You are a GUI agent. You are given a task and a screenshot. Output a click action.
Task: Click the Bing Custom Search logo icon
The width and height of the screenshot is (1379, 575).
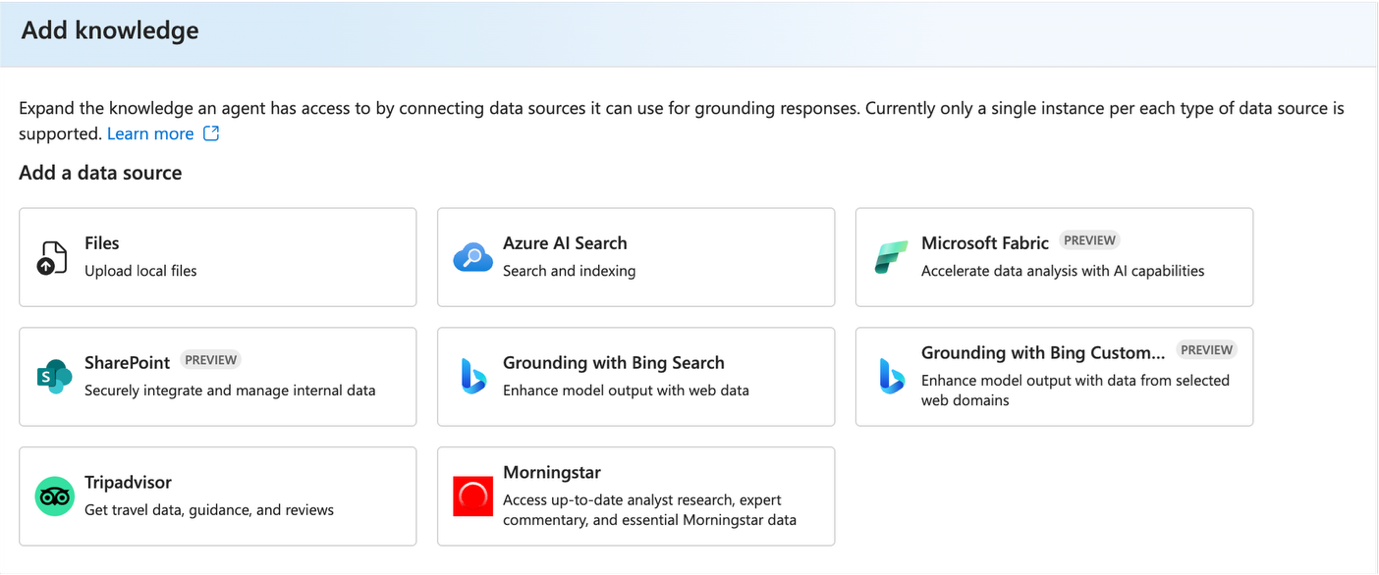click(x=891, y=377)
